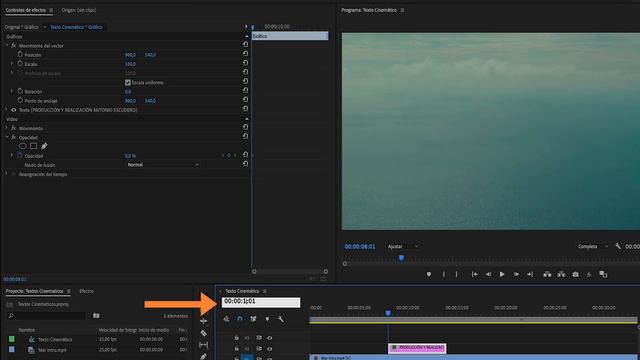Reset the Movimiento del vector effect
640x360 pixels.
point(245,44)
